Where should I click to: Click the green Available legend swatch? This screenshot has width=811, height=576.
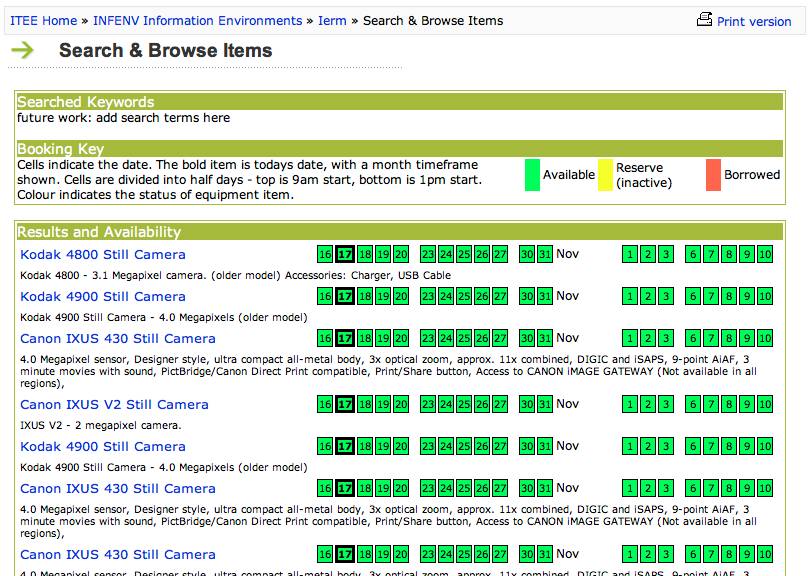click(x=532, y=175)
